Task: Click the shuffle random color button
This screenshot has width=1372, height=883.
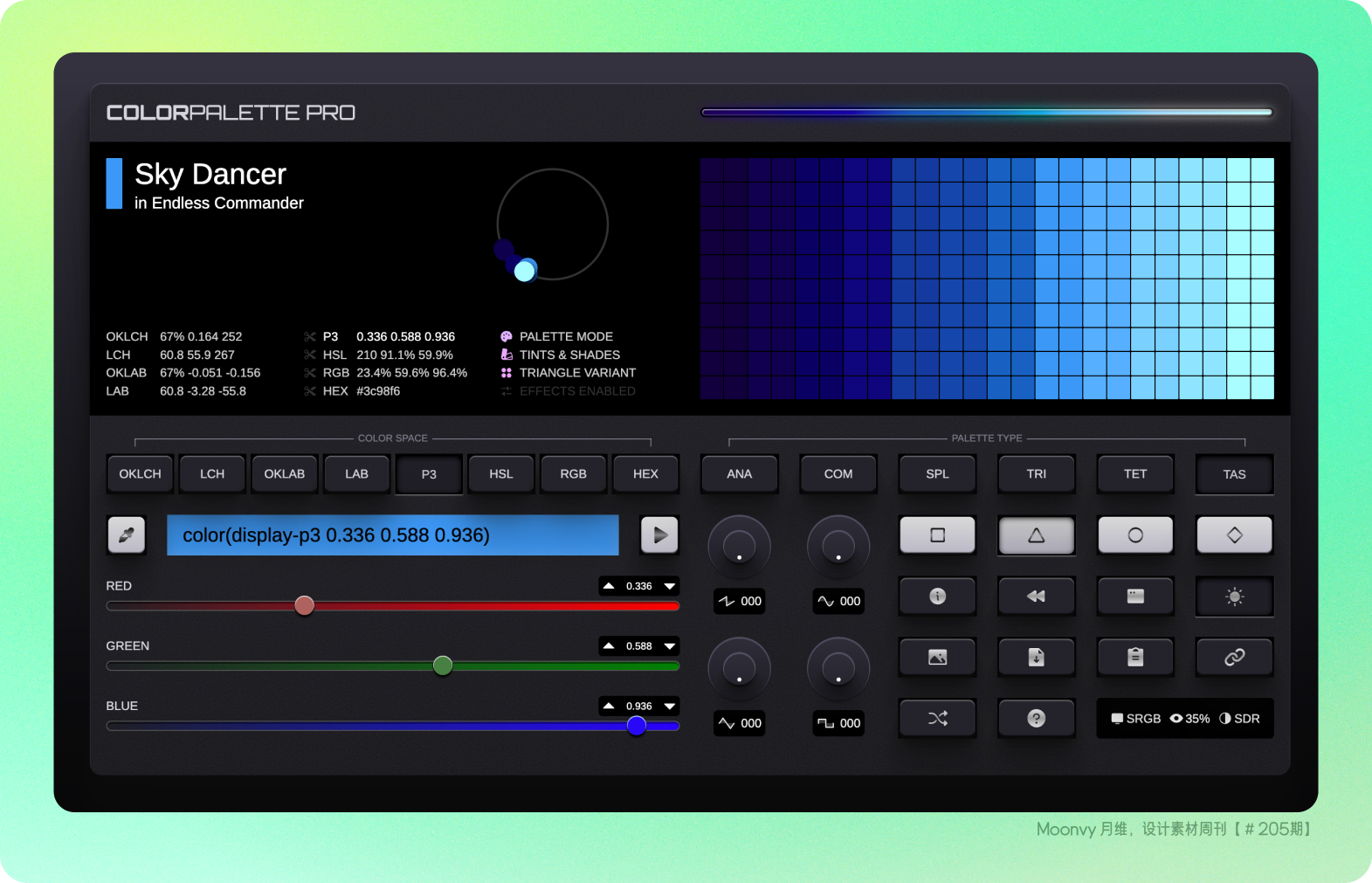Action: click(x=937, y=718)
